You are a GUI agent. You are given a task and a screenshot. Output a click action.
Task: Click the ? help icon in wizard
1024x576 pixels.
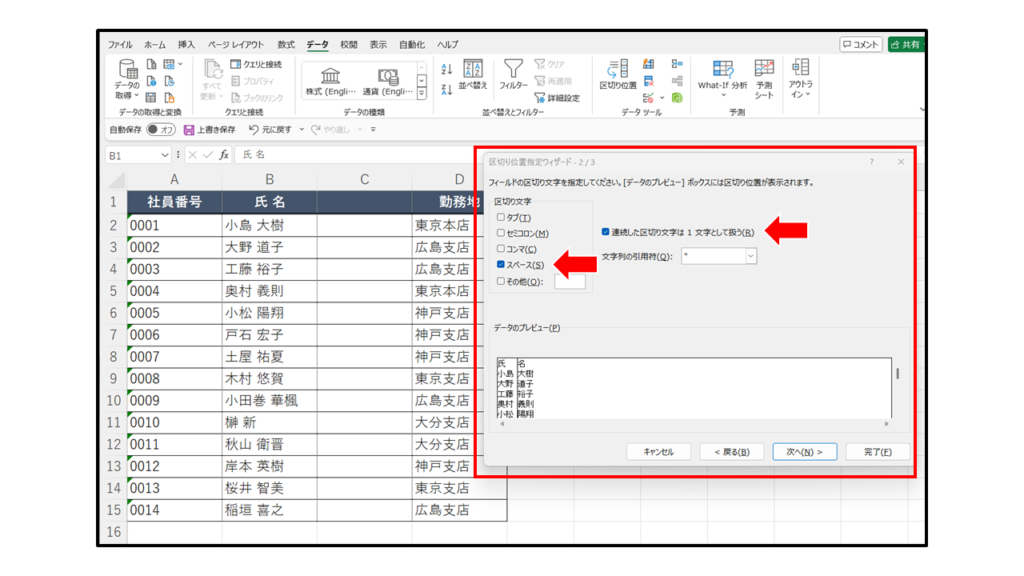(x=871, y=162)
